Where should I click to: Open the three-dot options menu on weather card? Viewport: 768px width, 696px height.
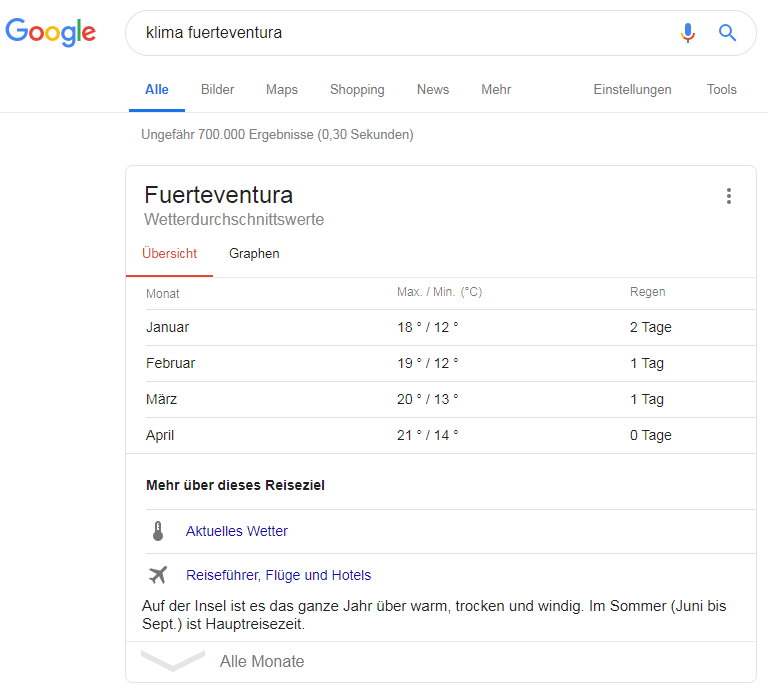pyautogui.click(x=729, y=196)
